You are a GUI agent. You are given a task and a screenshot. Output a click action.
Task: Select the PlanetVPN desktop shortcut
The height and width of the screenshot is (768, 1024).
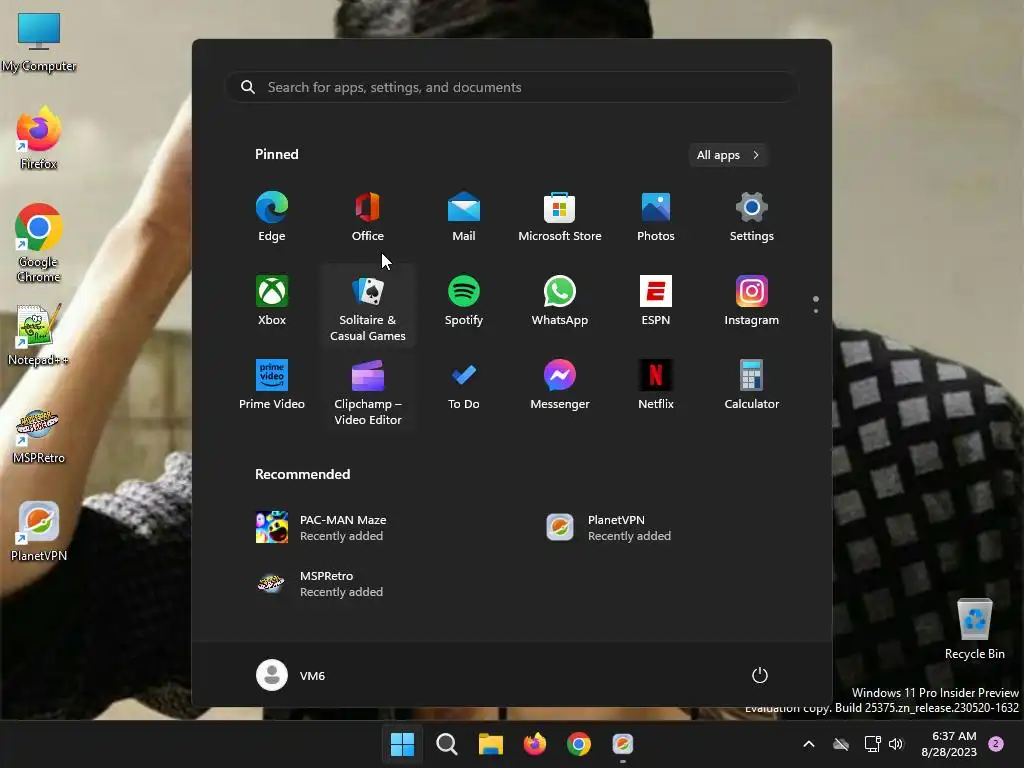(39, 530)
